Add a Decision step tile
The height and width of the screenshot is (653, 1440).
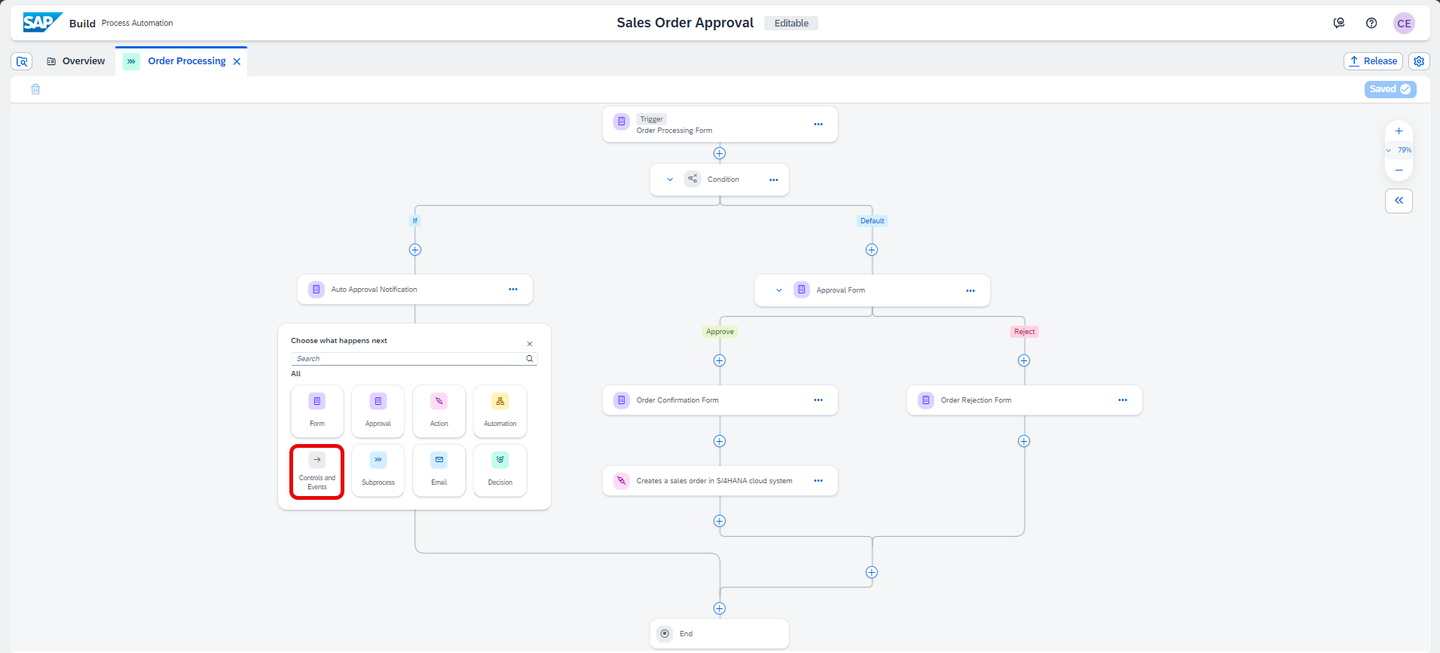[x=500, y=471]
